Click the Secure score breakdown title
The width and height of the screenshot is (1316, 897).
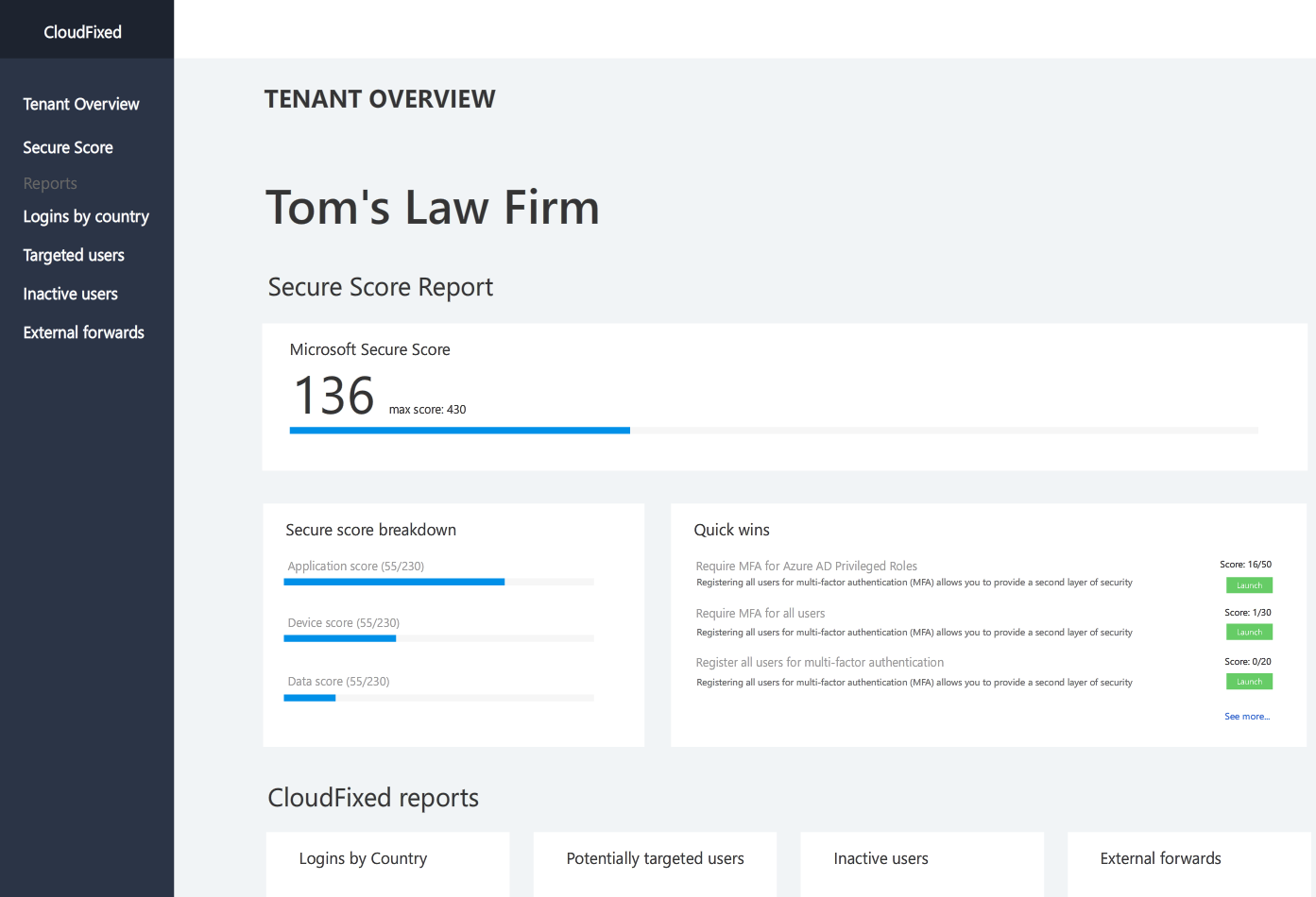click(x=371, y=530)
